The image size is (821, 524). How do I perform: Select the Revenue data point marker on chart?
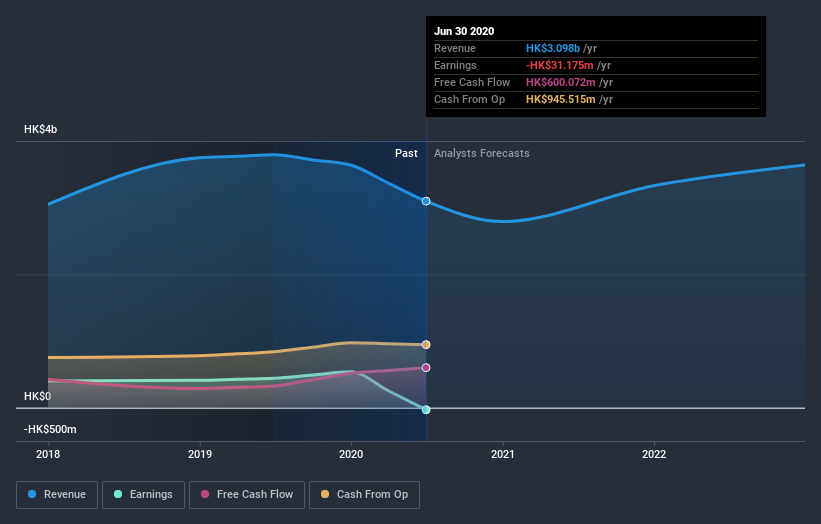(426, 202)
